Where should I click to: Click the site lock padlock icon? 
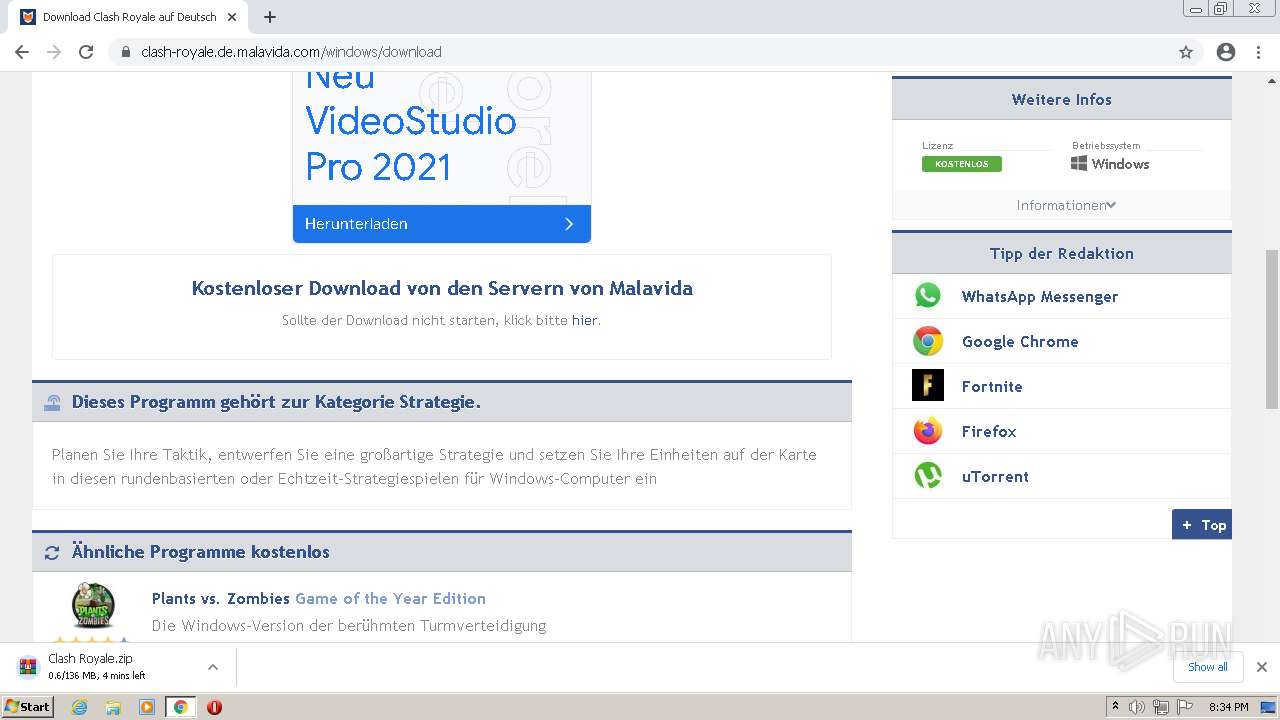pos(126,52)
